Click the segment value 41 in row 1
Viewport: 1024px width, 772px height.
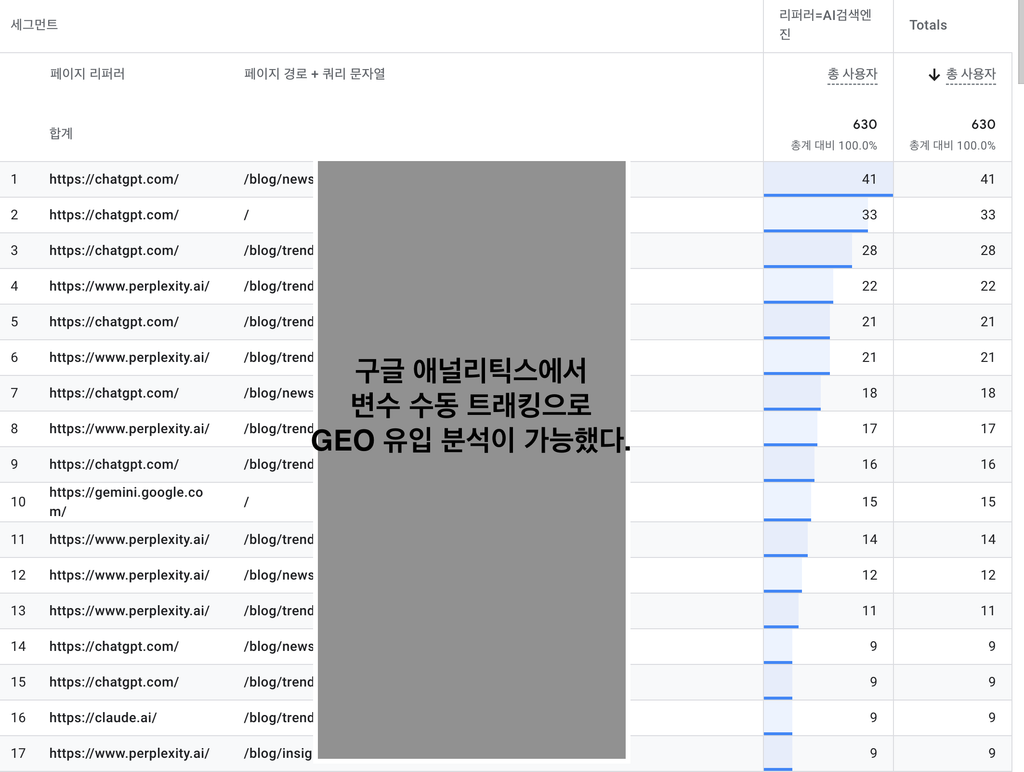[x=869, y=179]
